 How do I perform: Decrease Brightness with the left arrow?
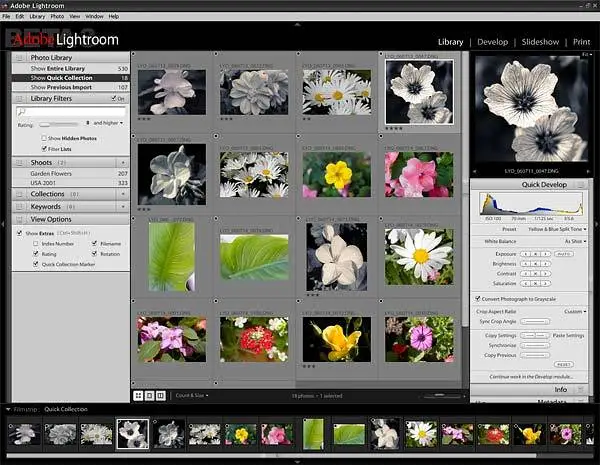pyautogui.click(x=526, y=264)
